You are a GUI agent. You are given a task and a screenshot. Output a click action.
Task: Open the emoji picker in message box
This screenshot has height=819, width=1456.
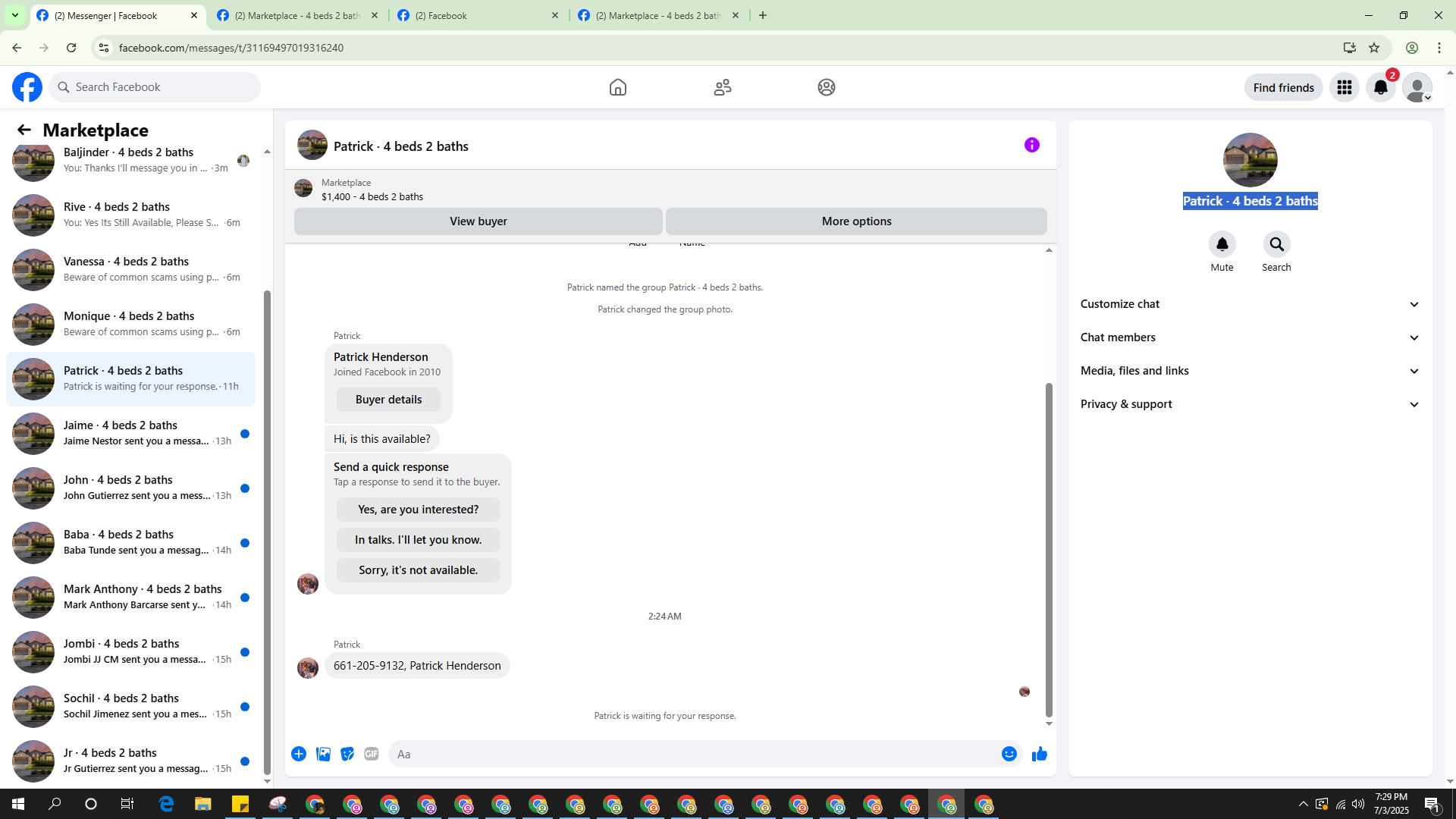click(x=1009, y=754)
